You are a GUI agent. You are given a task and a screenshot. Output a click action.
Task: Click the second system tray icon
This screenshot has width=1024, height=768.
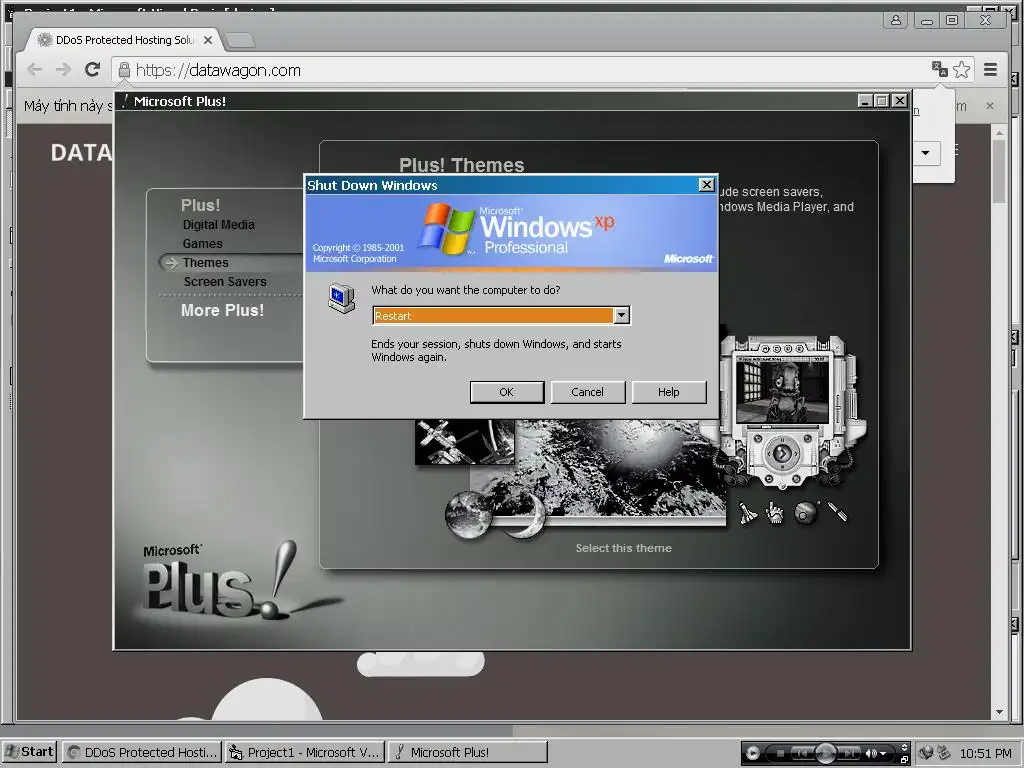[x=943, y=753]
